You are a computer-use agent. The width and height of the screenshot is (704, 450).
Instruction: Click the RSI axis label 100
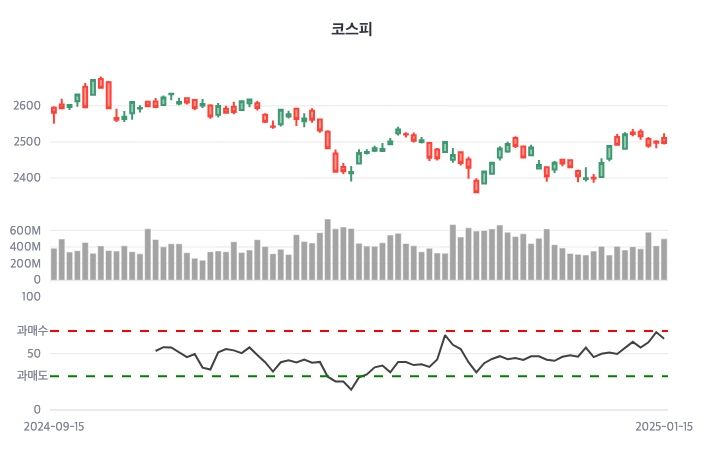30,296
